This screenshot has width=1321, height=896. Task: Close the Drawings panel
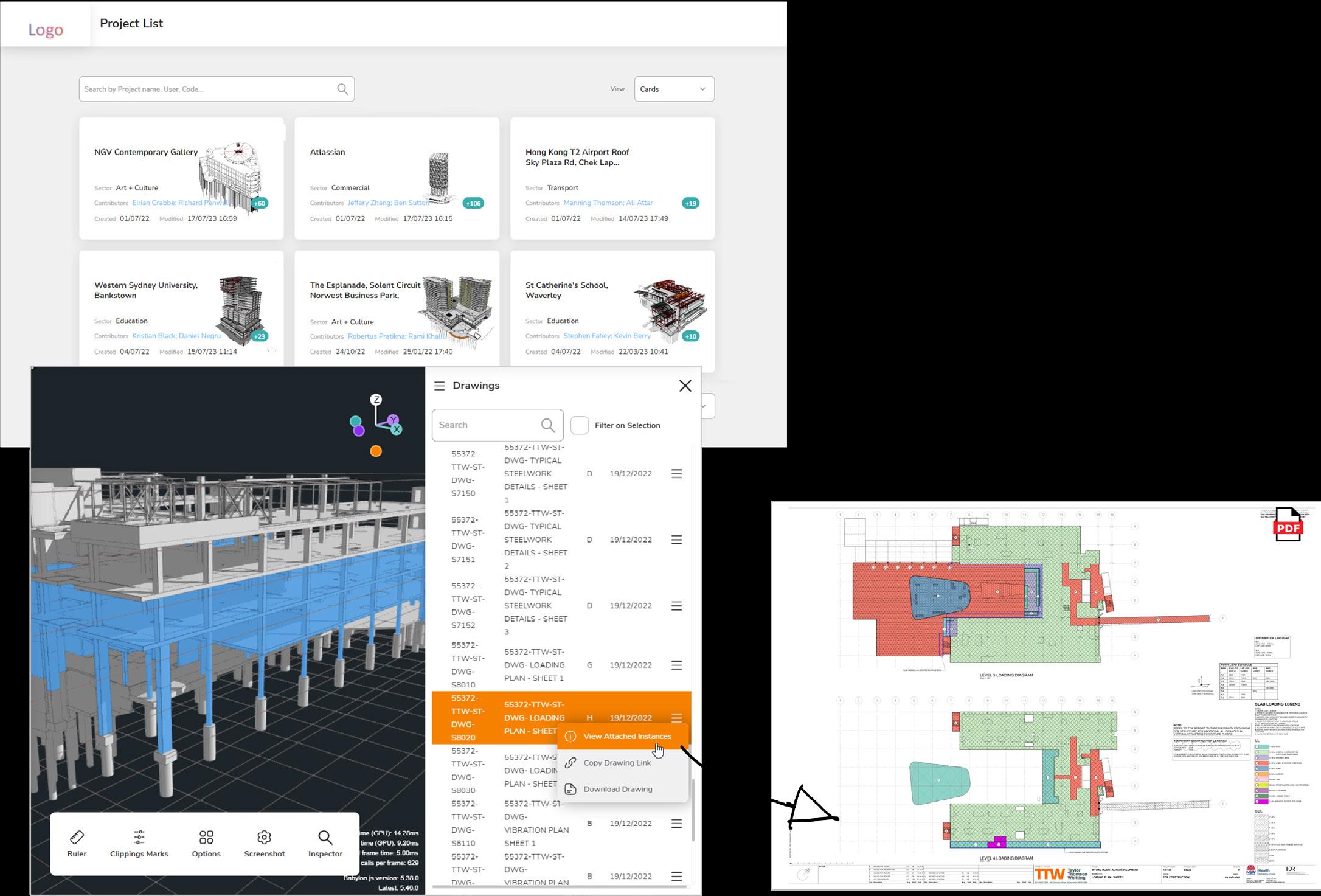pos(685,386)
